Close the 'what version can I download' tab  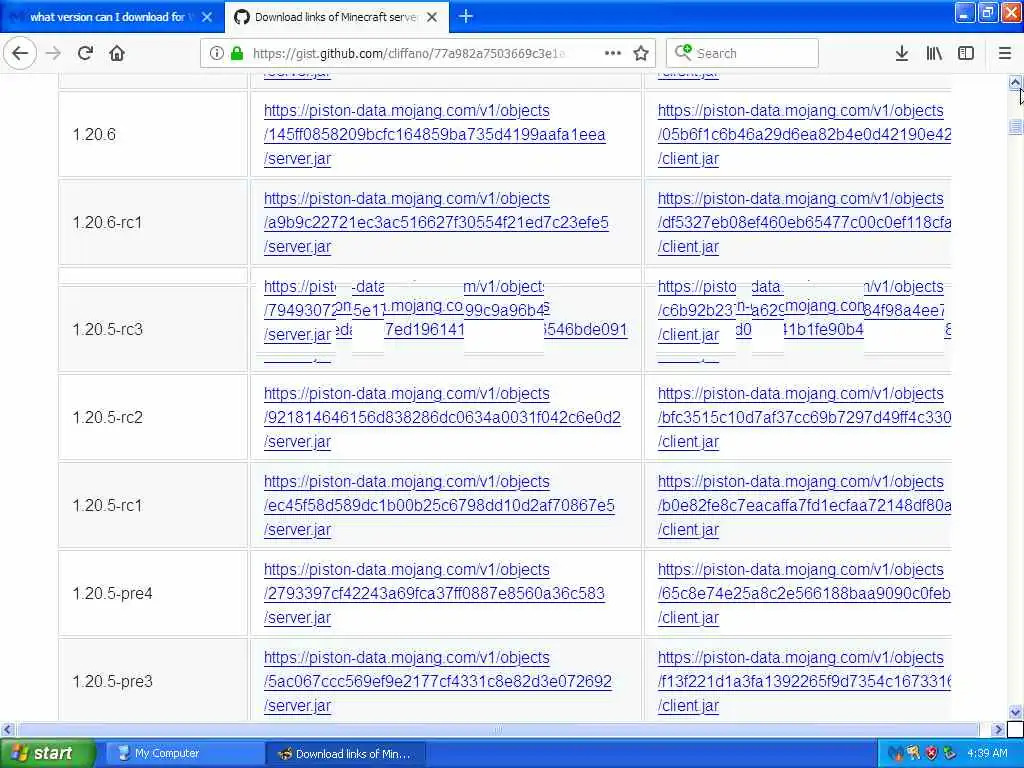[207, 17]
